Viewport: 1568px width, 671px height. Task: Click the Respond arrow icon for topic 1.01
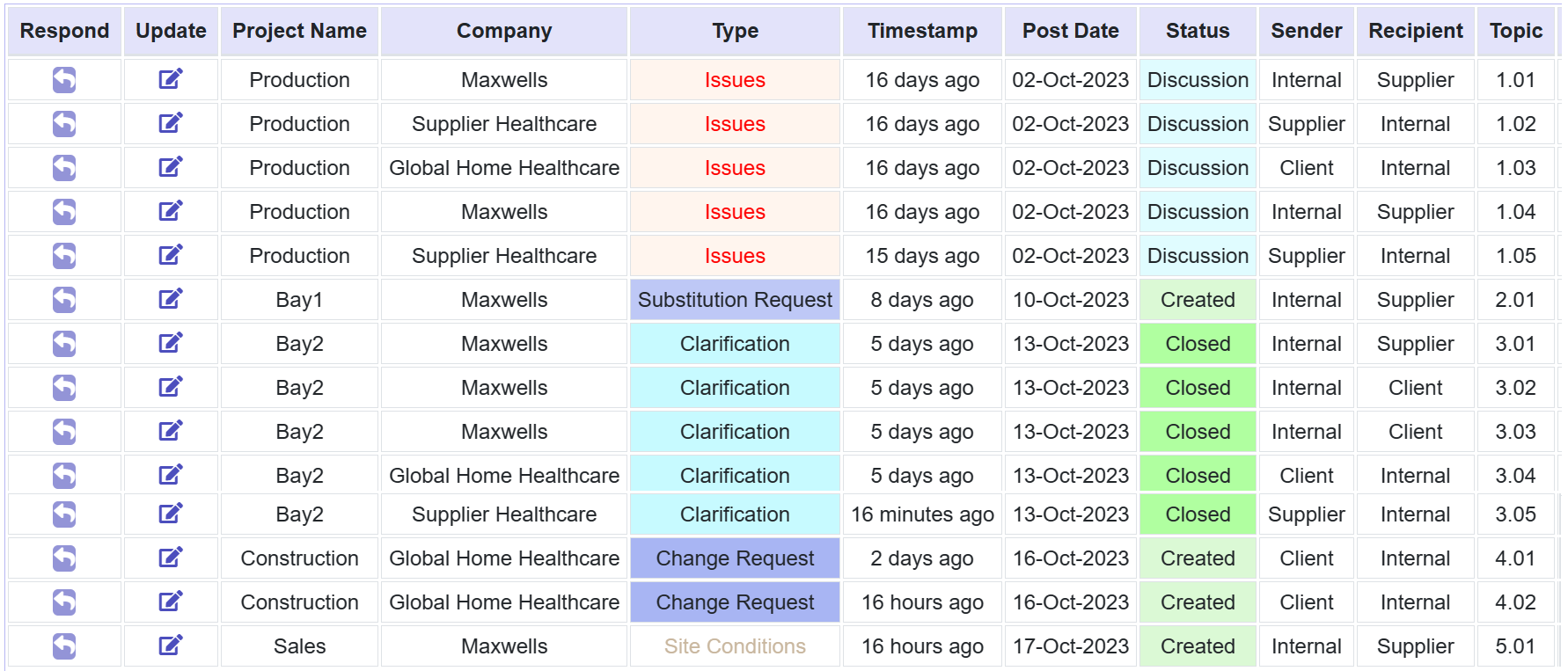(x=64, y=80)
